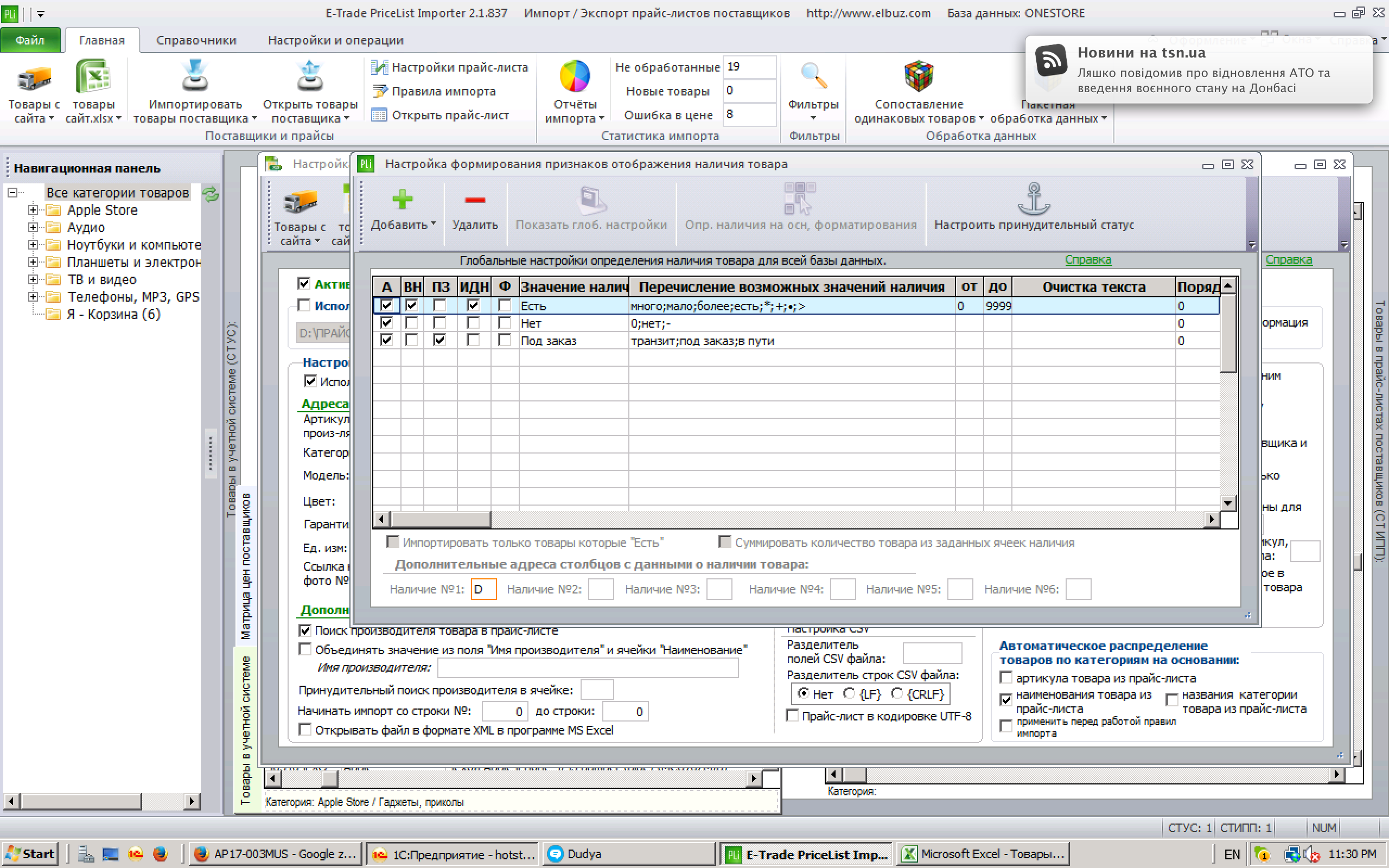Viewport: 1389px width, 868px height.
Task: Click the Firefox icon in quick launch
Action: pyautogui.click(x=160, y=854)
